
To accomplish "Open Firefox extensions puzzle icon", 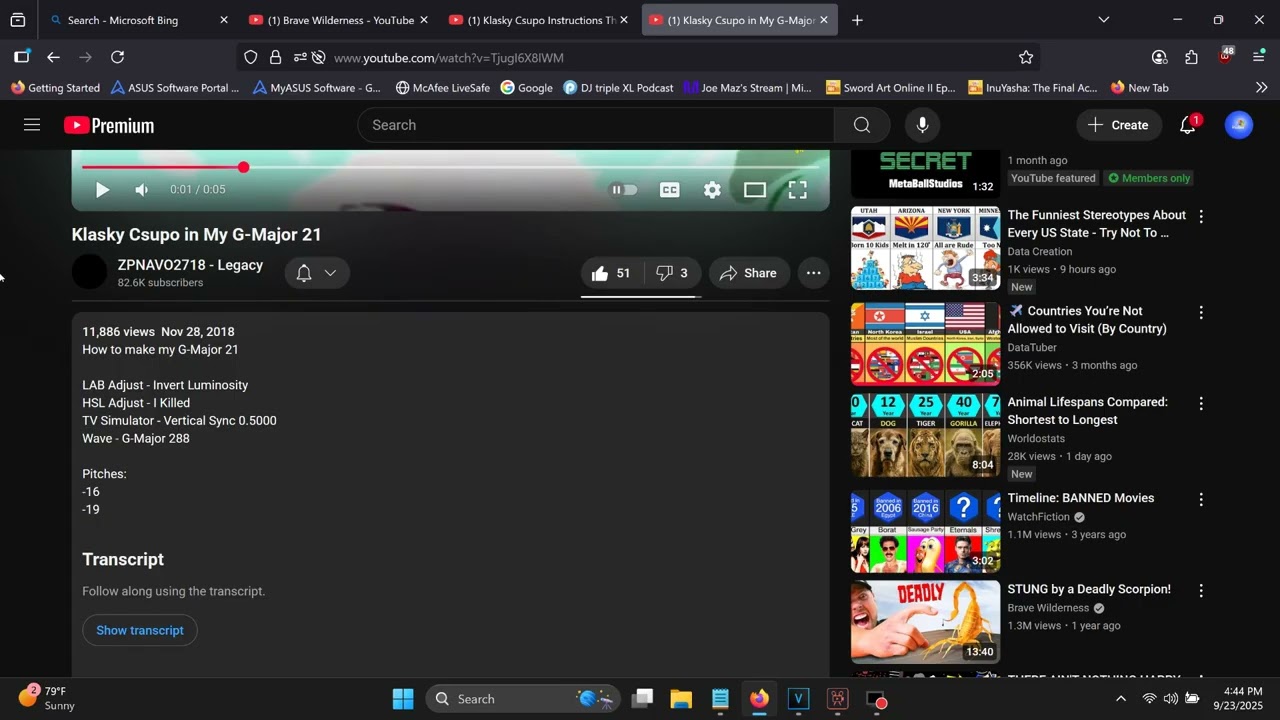I will click(x=1191, y=57).
